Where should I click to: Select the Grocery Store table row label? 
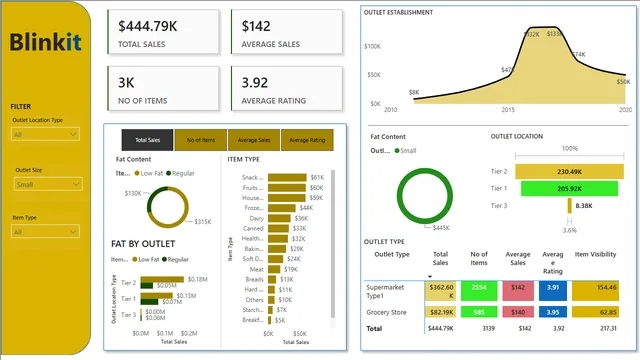point(386,312)
